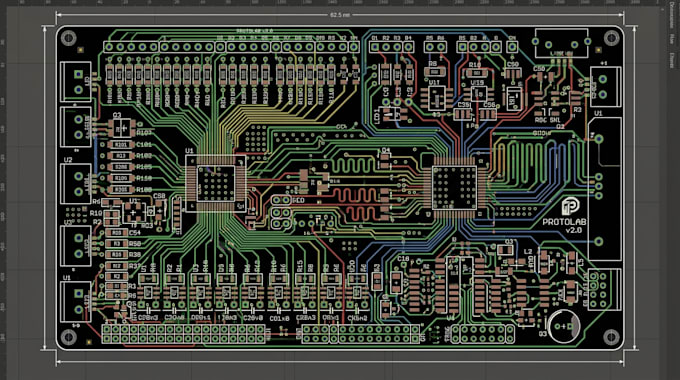Screen dimensions: 680x380
Task: Select the bottom-left double-row pin header
Action: point(183,334)
